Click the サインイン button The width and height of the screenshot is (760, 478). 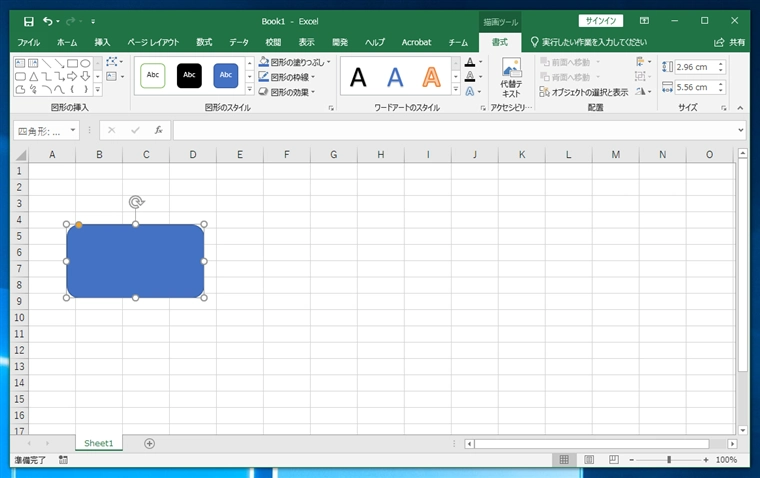coord(601,21)
